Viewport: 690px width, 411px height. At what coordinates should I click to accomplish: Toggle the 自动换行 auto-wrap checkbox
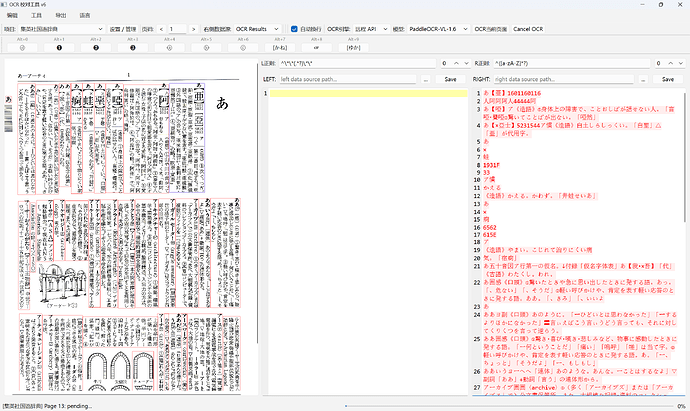pyautogui.click(x=294, y=29)
